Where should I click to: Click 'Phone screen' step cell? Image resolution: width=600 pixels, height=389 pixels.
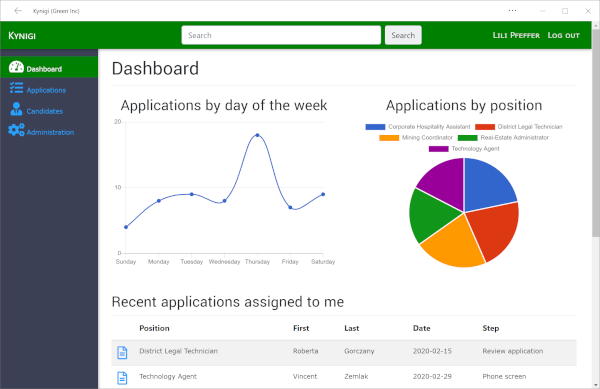click(504, 376)
